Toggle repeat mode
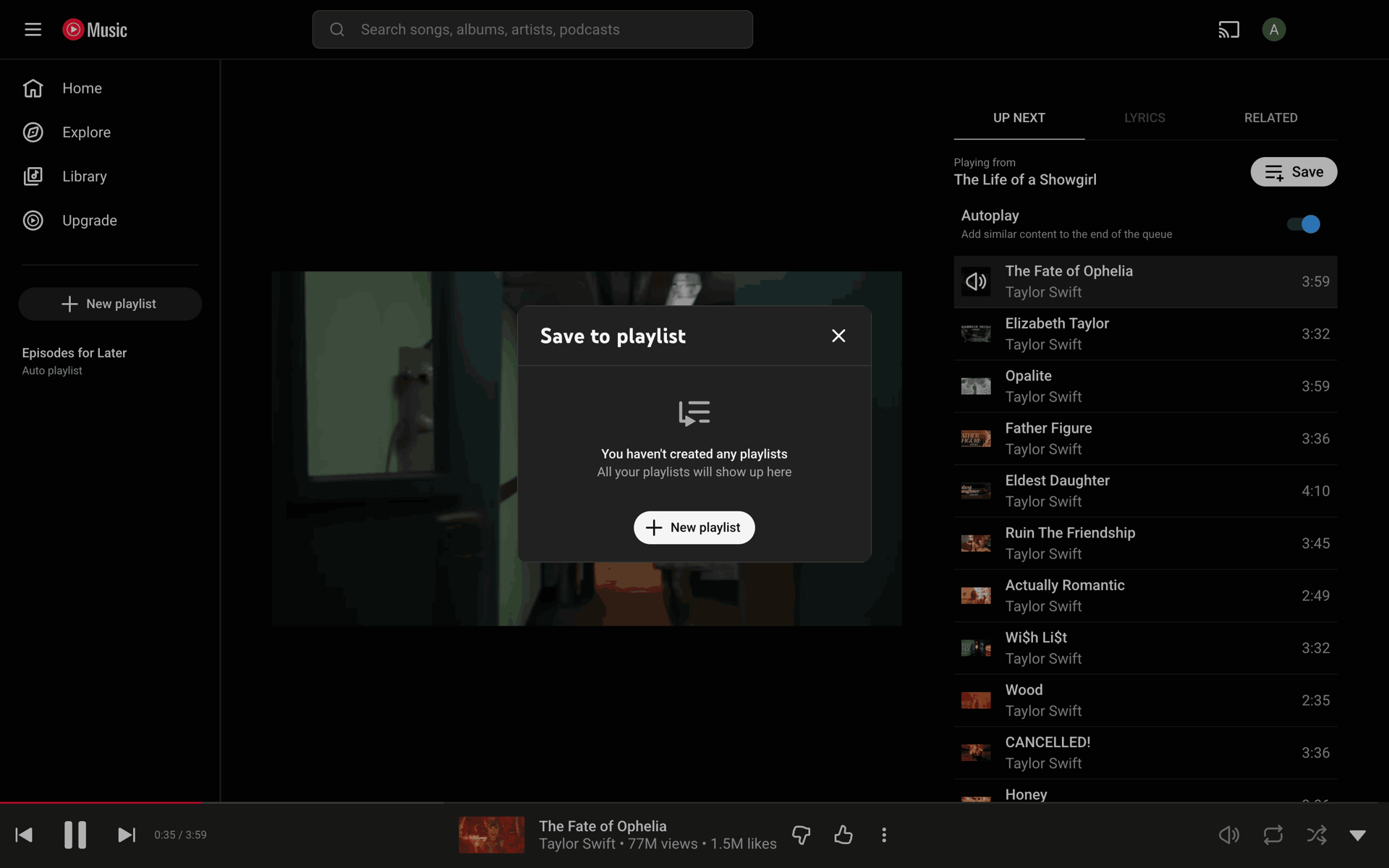 click(x=1273, y=835)
